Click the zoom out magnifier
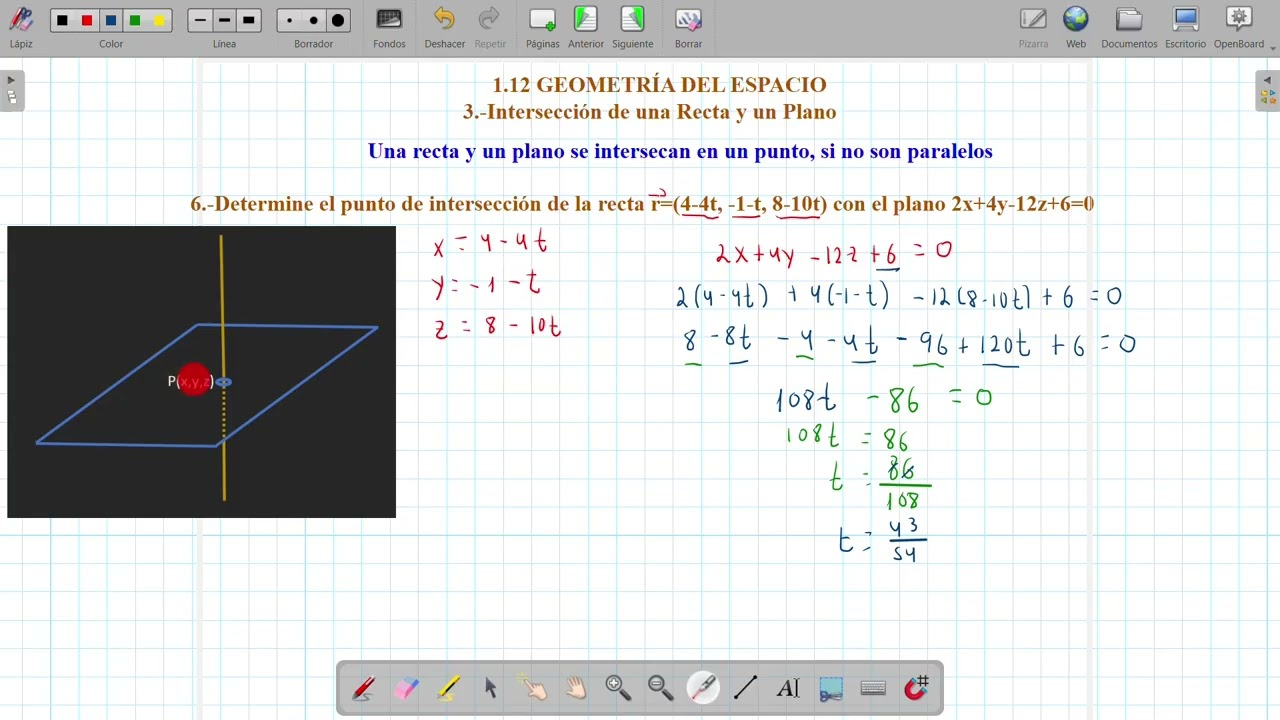The height and width of the screenshot is (720, 1280). 660,688
